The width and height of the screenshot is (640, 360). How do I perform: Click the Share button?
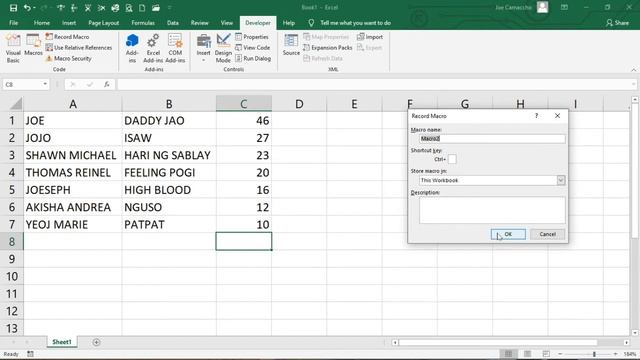tap(617, 23)
